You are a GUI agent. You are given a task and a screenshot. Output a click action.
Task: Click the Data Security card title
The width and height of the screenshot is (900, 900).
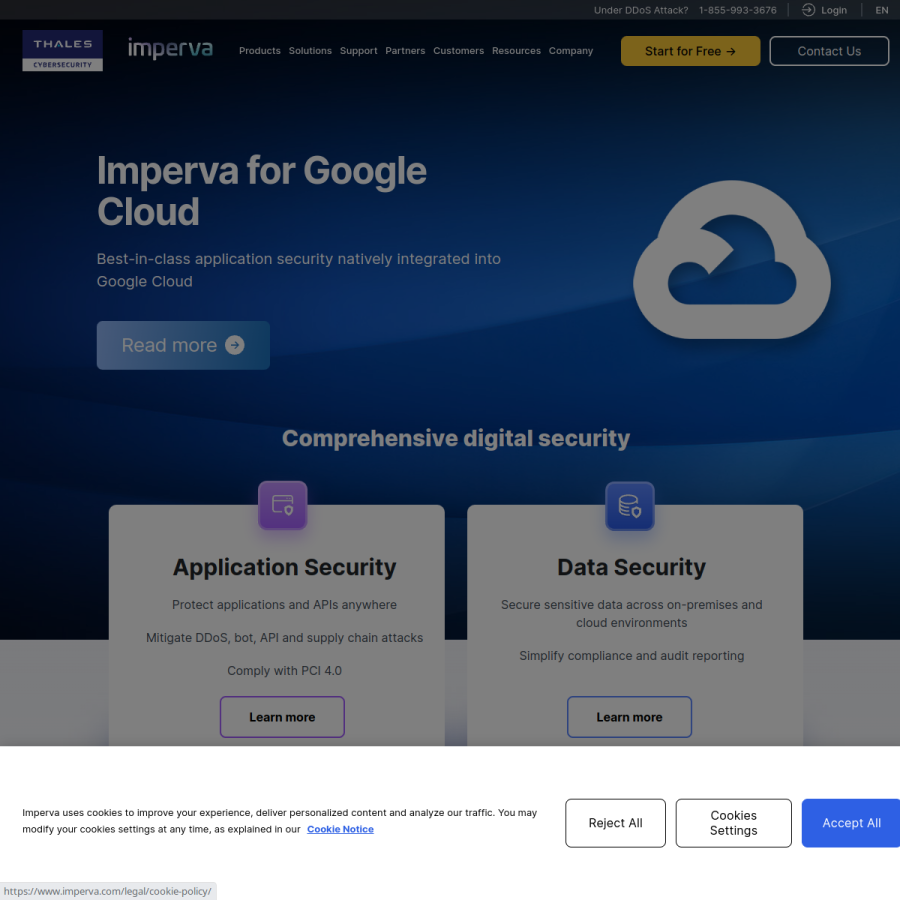click(631, 567)
